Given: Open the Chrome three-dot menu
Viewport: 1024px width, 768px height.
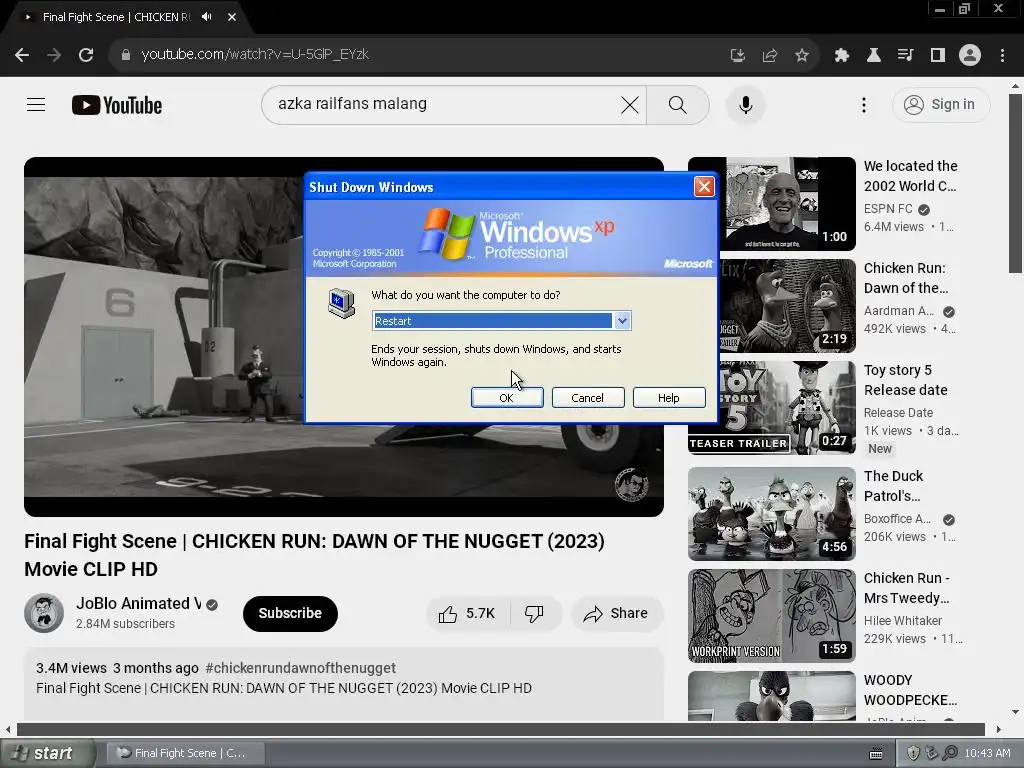Looking at the screenshot, I should tap(1002, 56).
